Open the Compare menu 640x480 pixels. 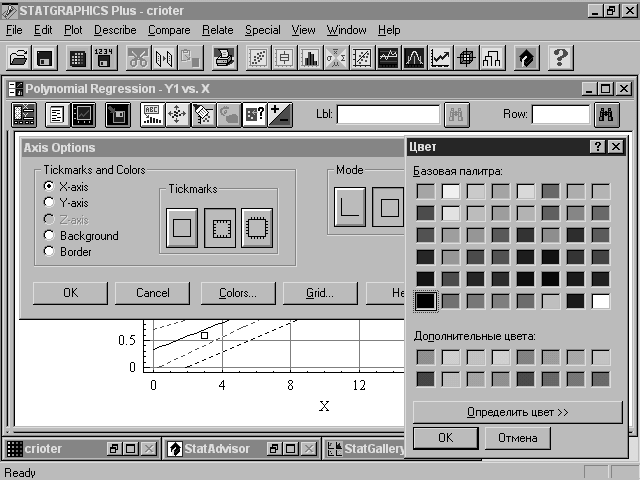(x=169, y=30)
